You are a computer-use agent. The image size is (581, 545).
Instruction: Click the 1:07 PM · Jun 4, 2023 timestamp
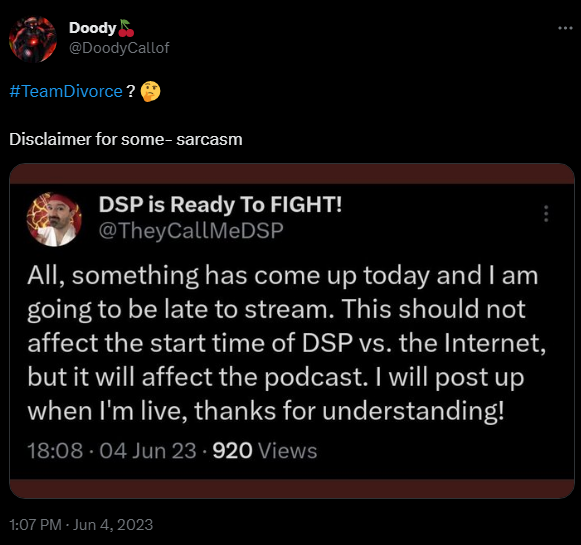pyautogui.click(x=81, y=525)
